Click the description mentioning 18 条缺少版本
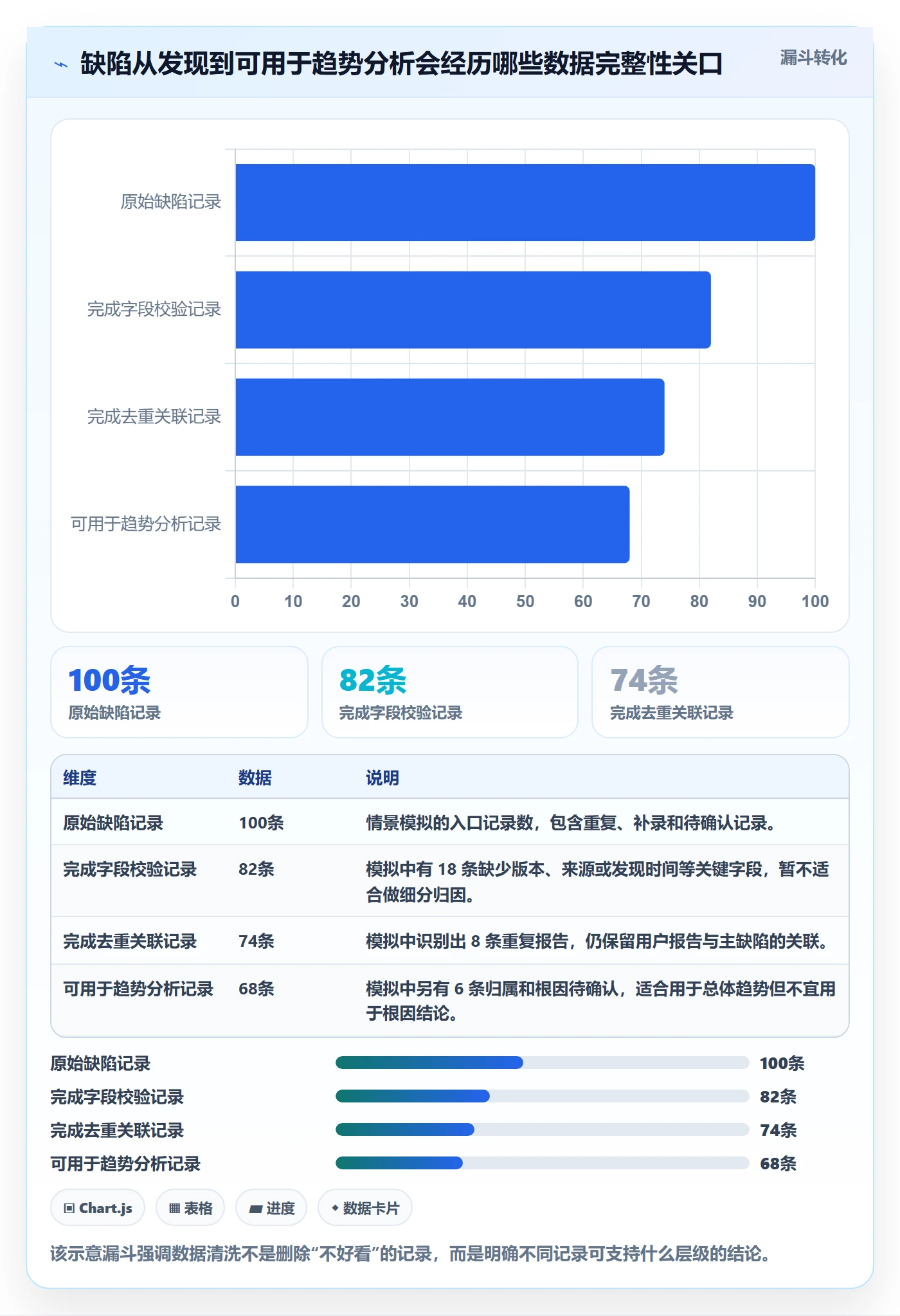This screenshot has width=900, height=1316. pyautogui.click(x=597, y=882)
